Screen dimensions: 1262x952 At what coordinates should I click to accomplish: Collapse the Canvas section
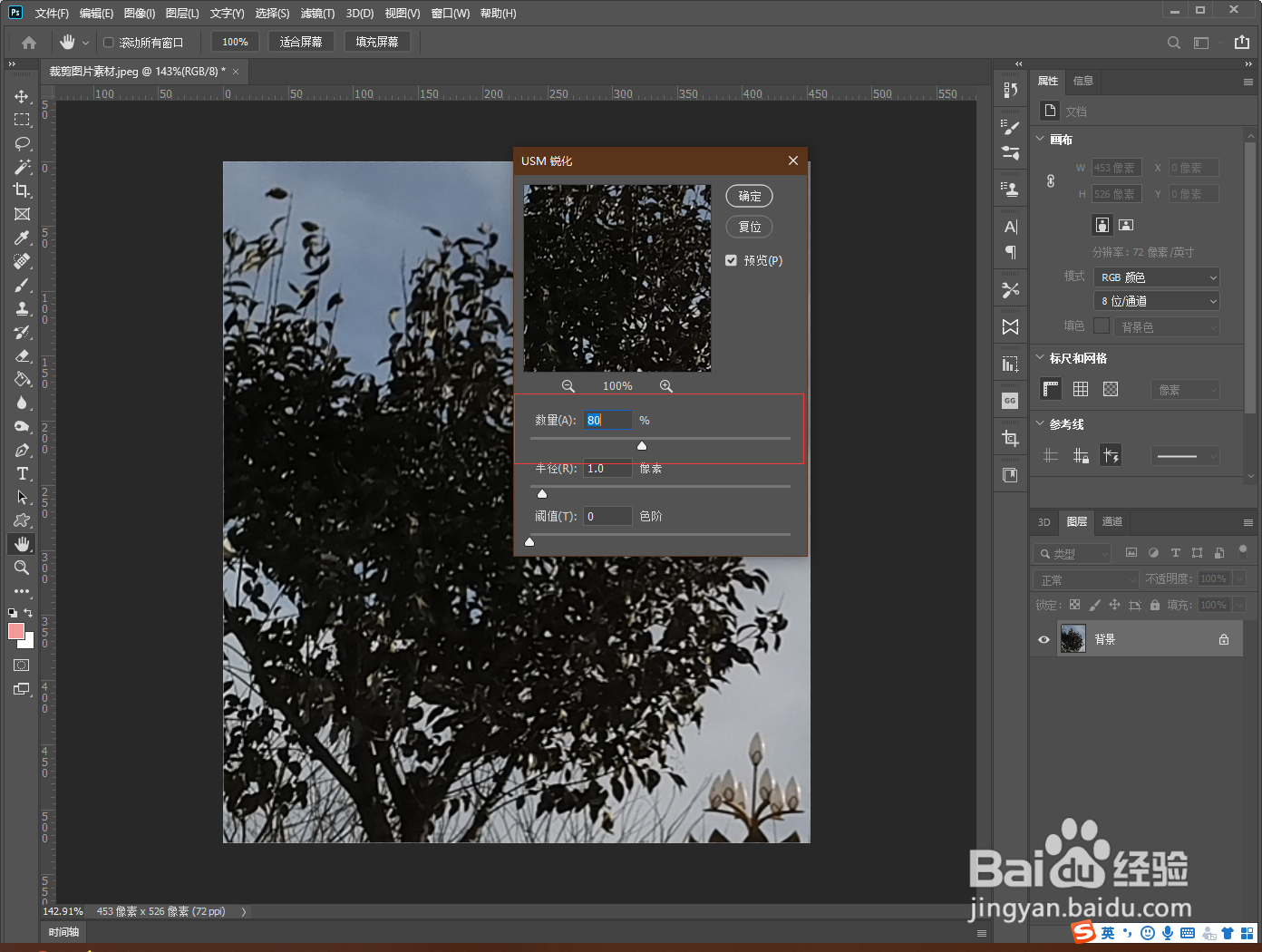[1040, 140]
